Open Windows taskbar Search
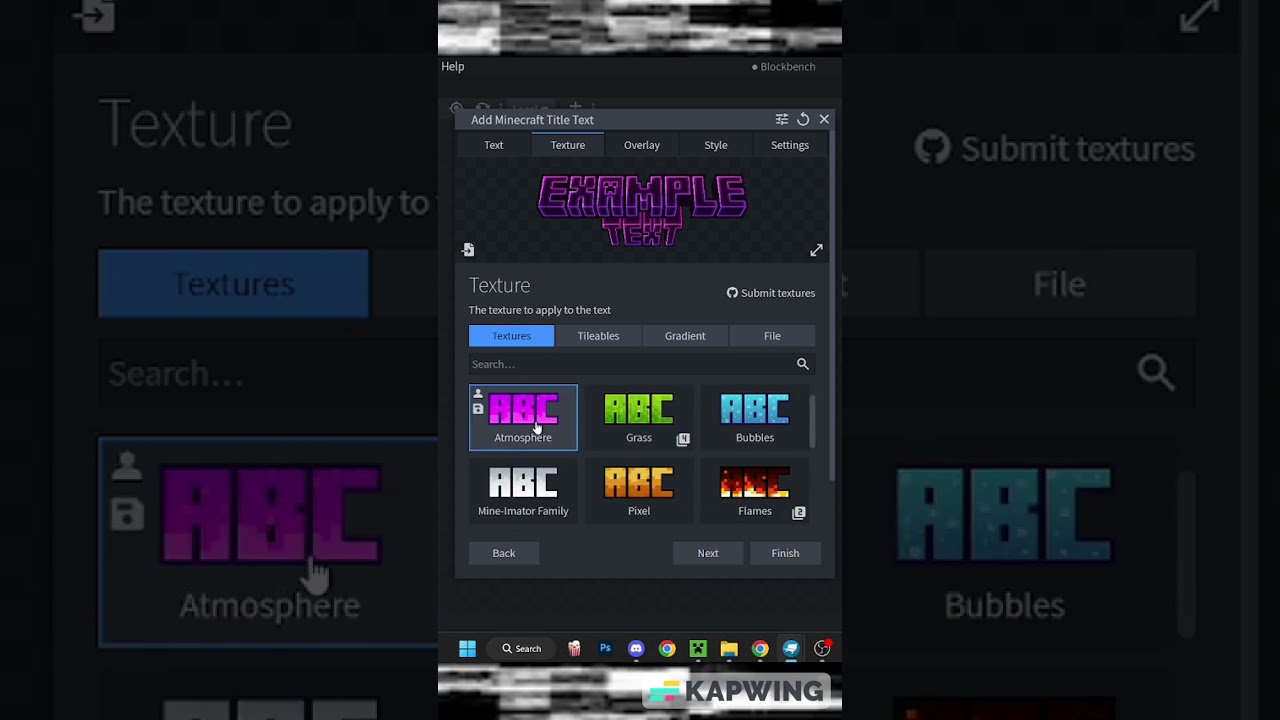This screenshot has width=1280, height=720. (x=522, y=649)
